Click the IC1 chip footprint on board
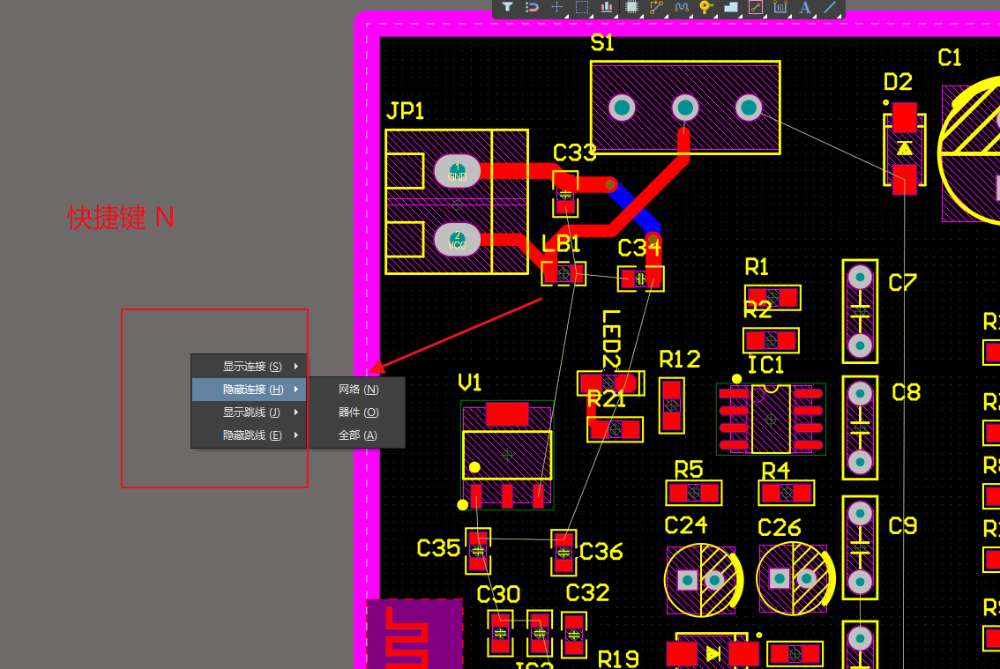This screenshot has width=1000, height=669. pos(770,419)
